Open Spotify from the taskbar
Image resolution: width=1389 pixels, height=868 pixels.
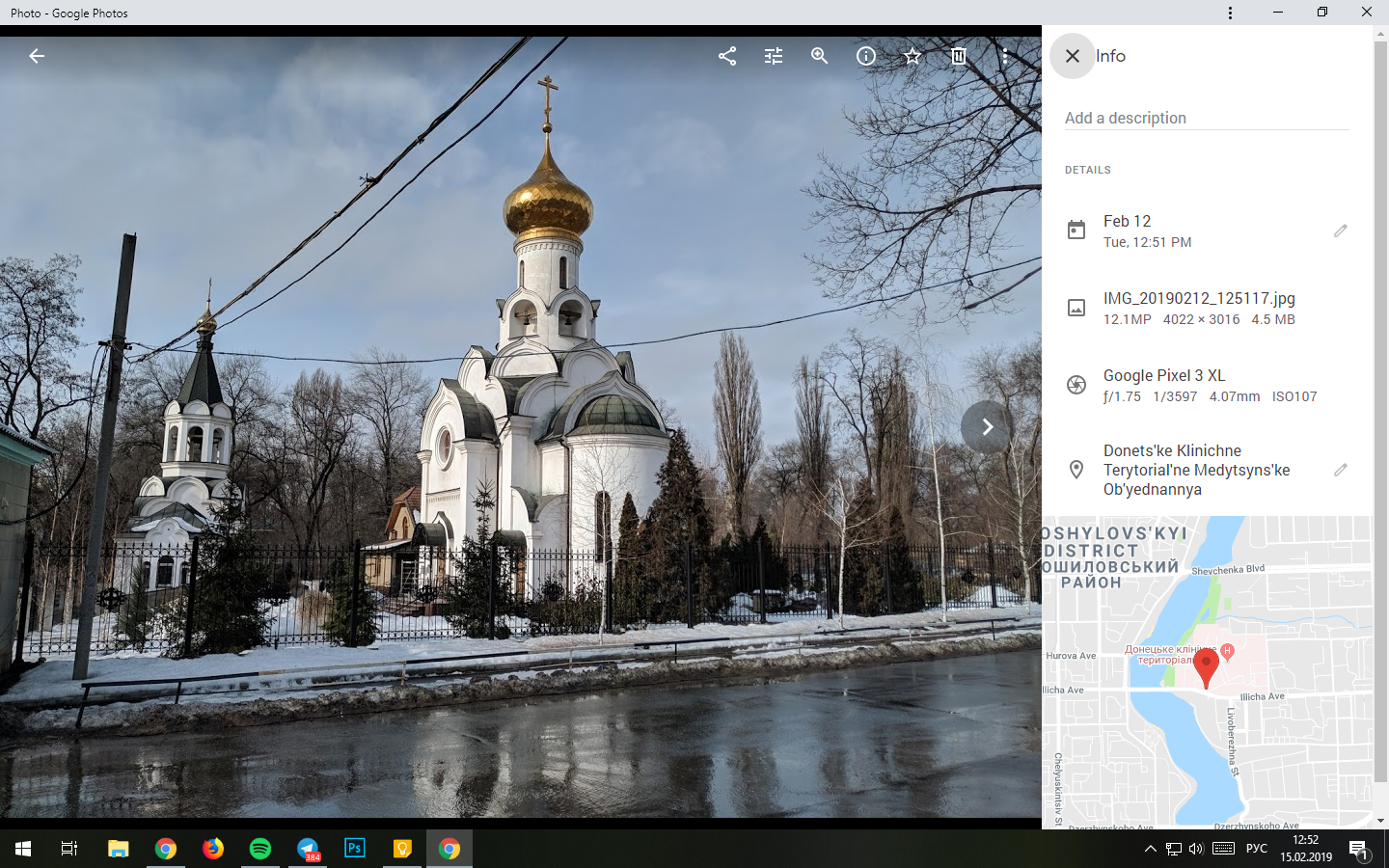point(259,849)
